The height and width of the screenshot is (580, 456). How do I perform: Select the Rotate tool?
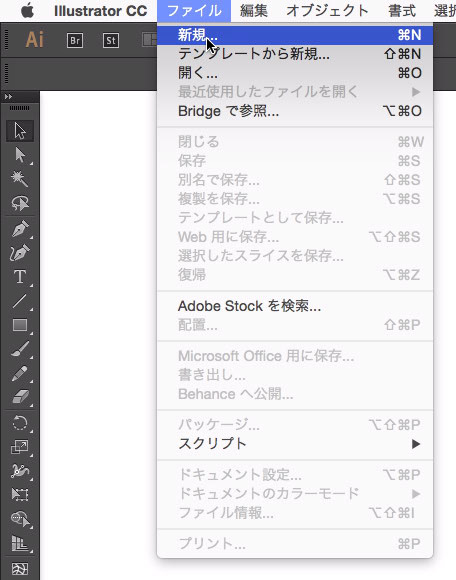pyautogui.click(x=20, y=423)
